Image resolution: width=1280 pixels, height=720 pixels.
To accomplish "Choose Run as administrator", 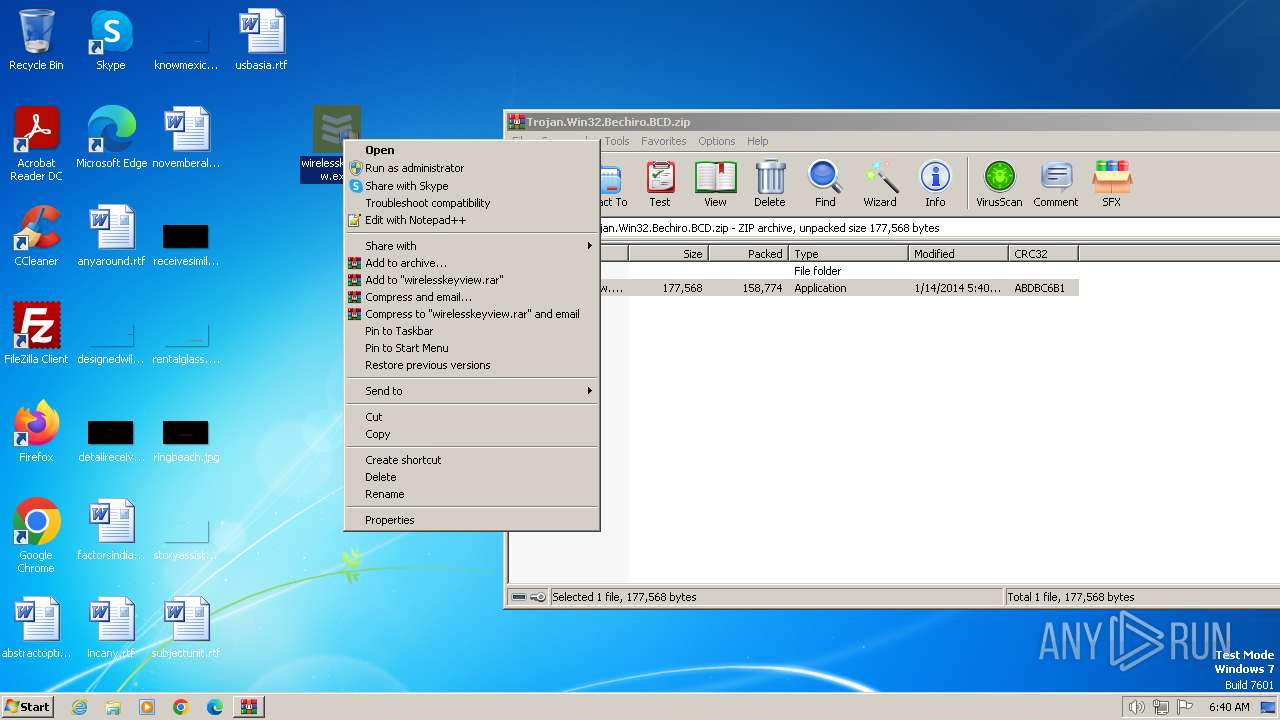I will pyautogui.click(x=471, y=168).
